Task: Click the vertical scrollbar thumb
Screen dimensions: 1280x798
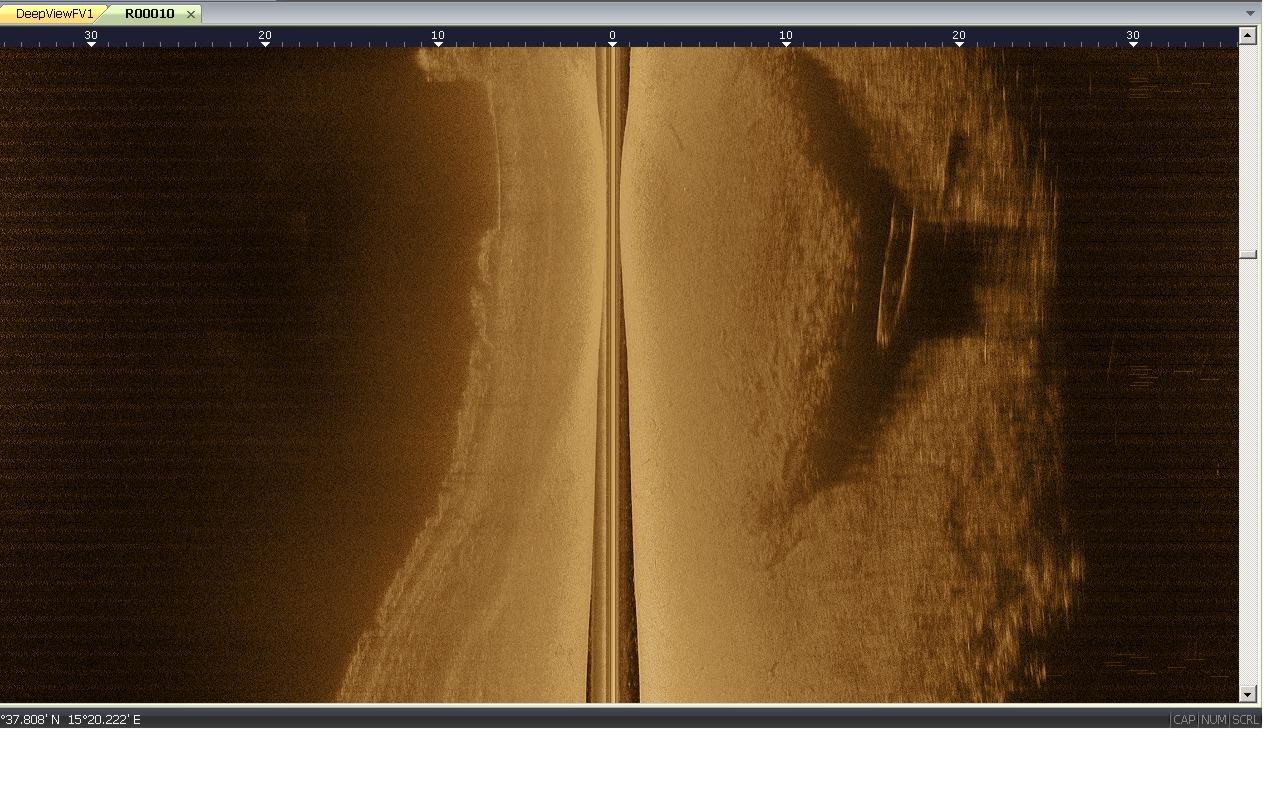Action: click(1247, 254)
